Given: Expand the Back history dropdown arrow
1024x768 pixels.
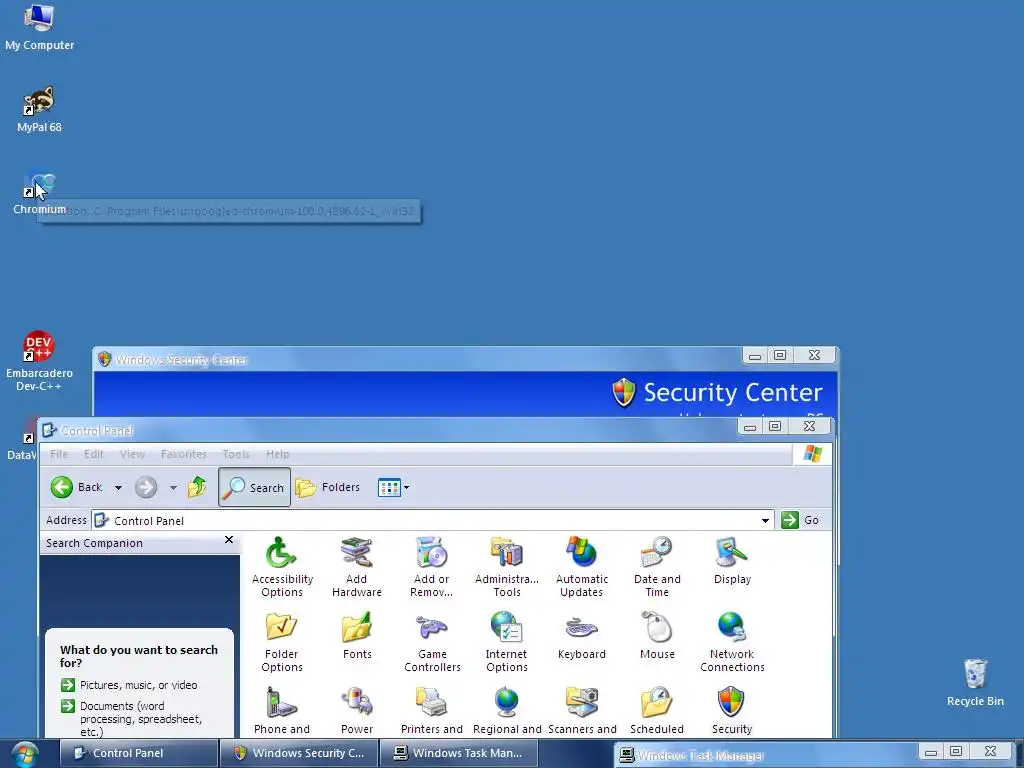Looking at the screenshot, I should pos(118,487).
